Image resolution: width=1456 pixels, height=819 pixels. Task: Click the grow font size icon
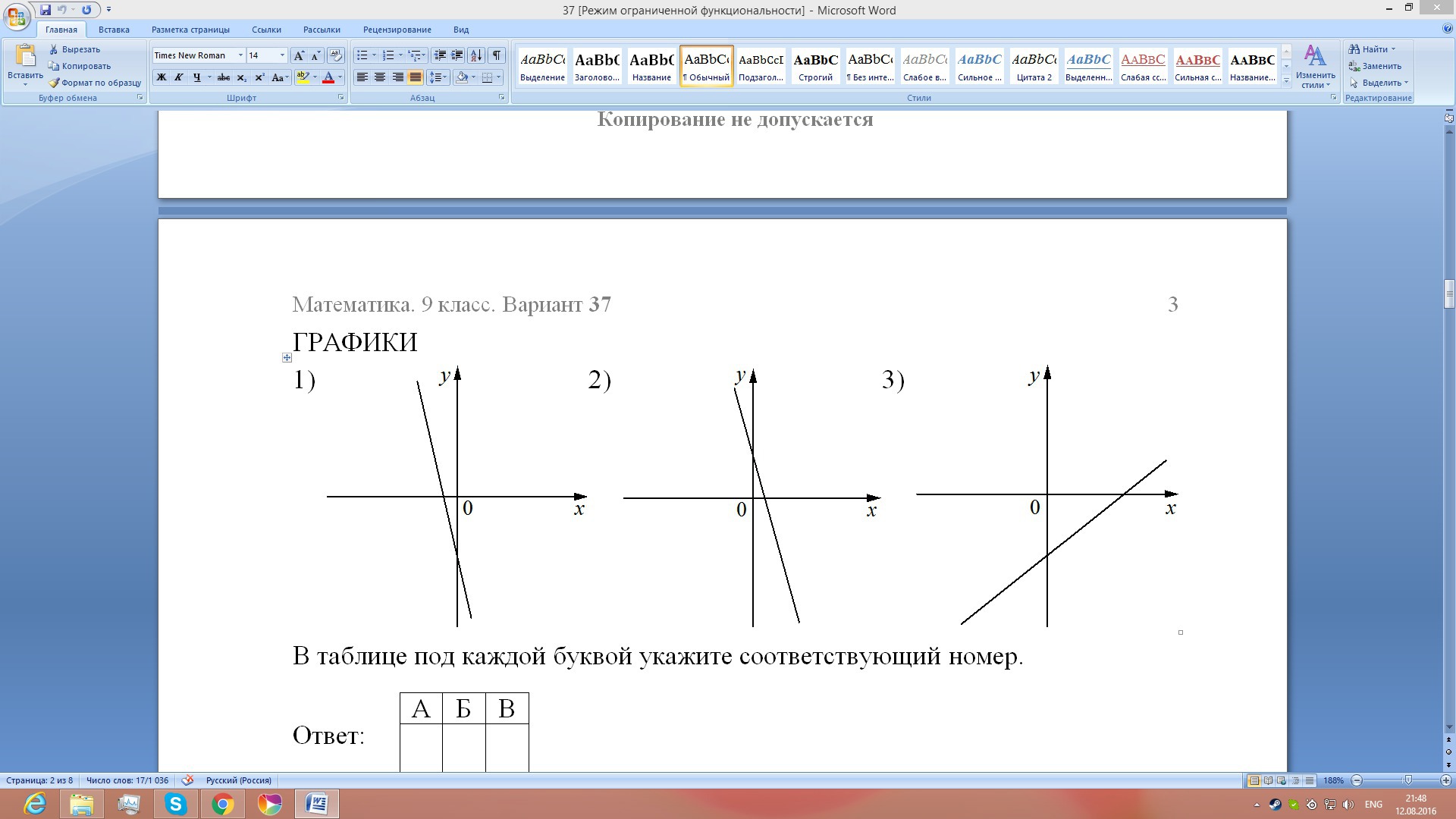click(x=299, y=55)
